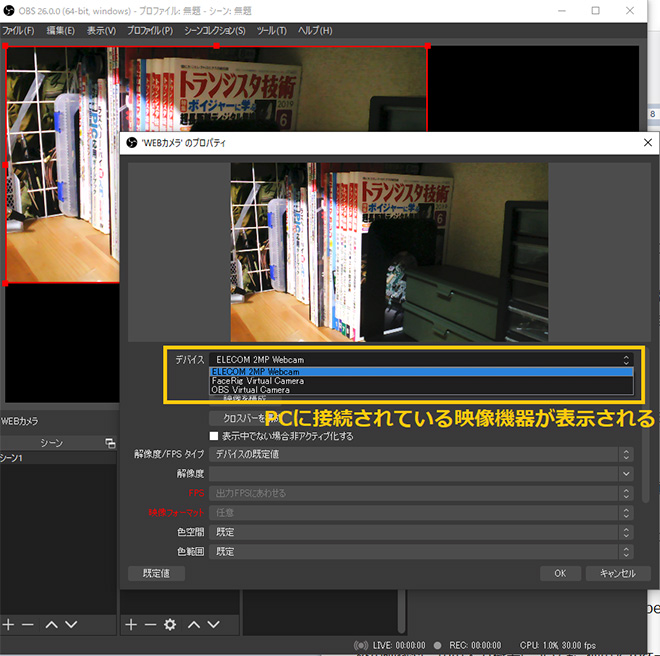Open the 色範囲 dropdown
Viewport: 660px width, 656px height.
[421, 552]
